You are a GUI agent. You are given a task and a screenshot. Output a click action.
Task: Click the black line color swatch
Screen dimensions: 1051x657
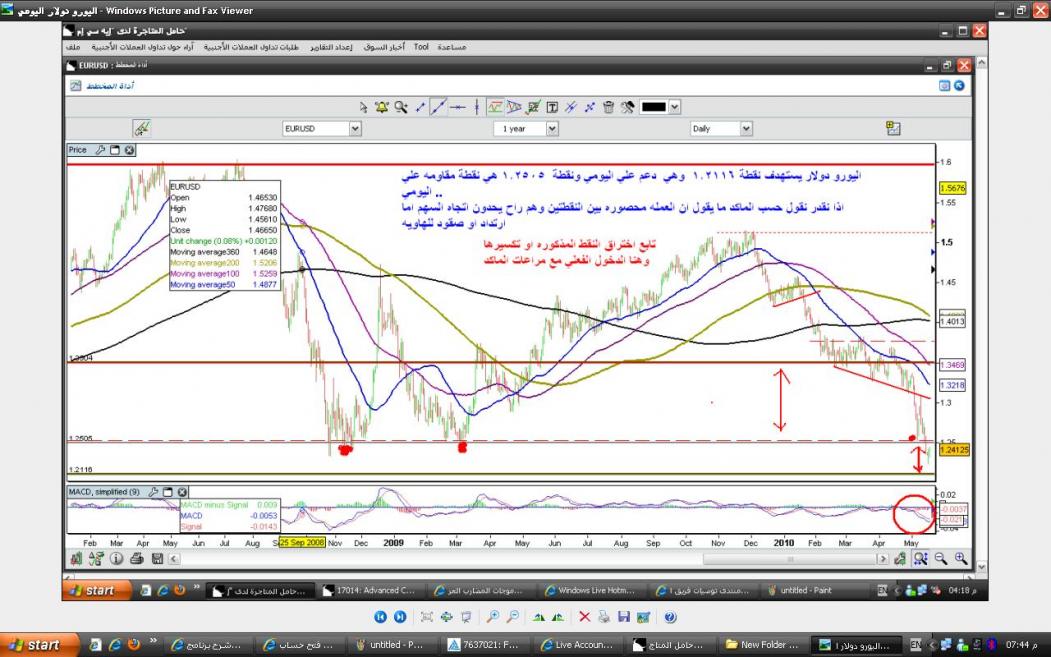pos(653,107)
